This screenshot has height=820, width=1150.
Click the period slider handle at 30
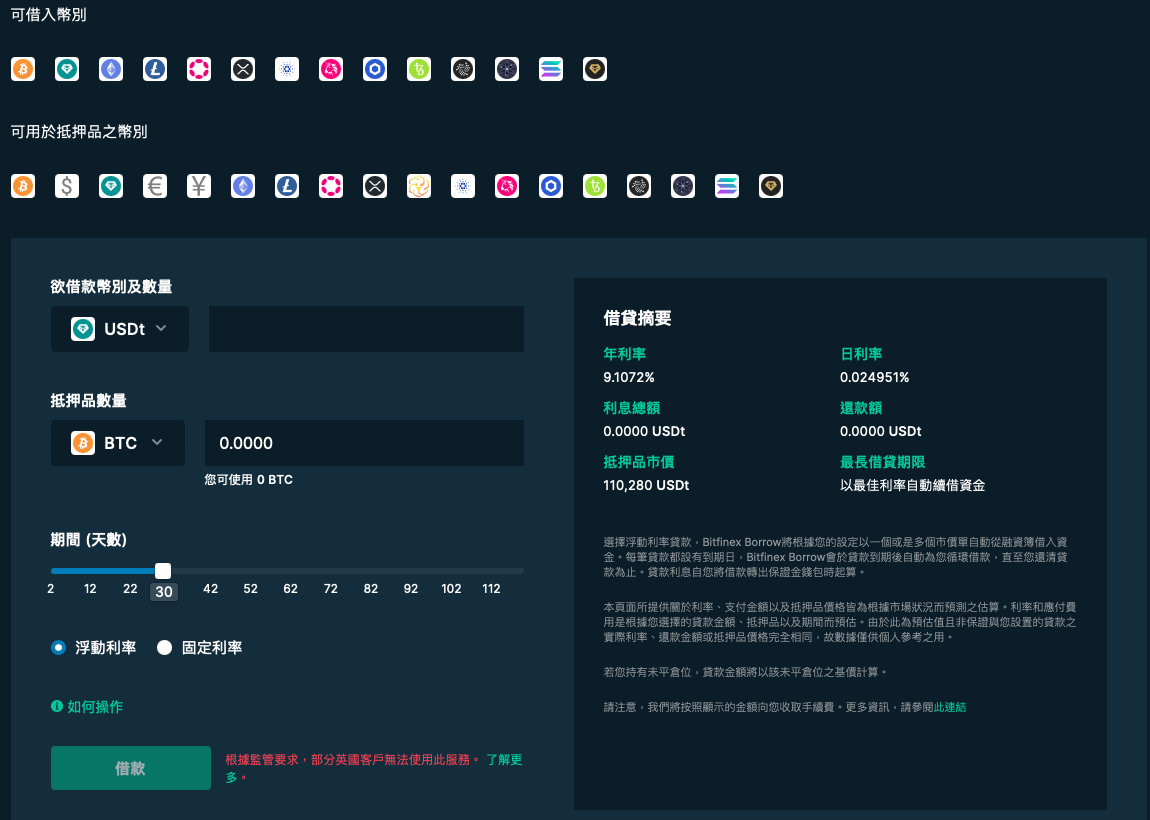163,571
